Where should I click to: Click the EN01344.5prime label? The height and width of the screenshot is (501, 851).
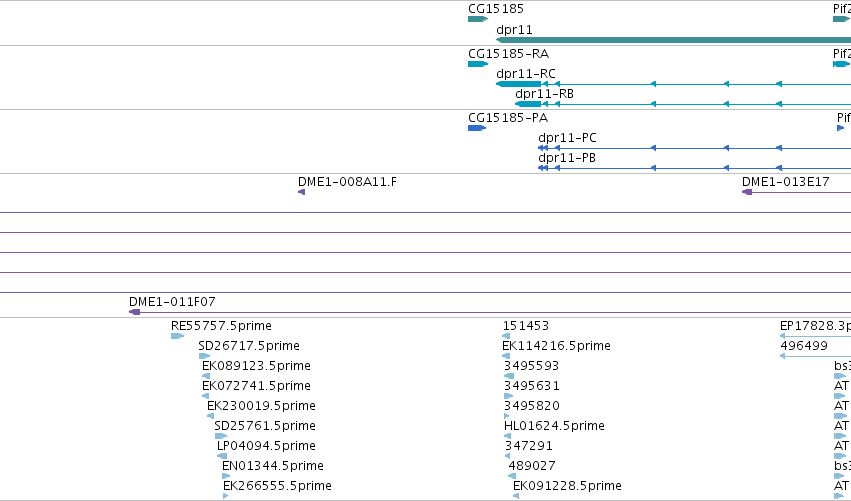[x=272, y=466]
